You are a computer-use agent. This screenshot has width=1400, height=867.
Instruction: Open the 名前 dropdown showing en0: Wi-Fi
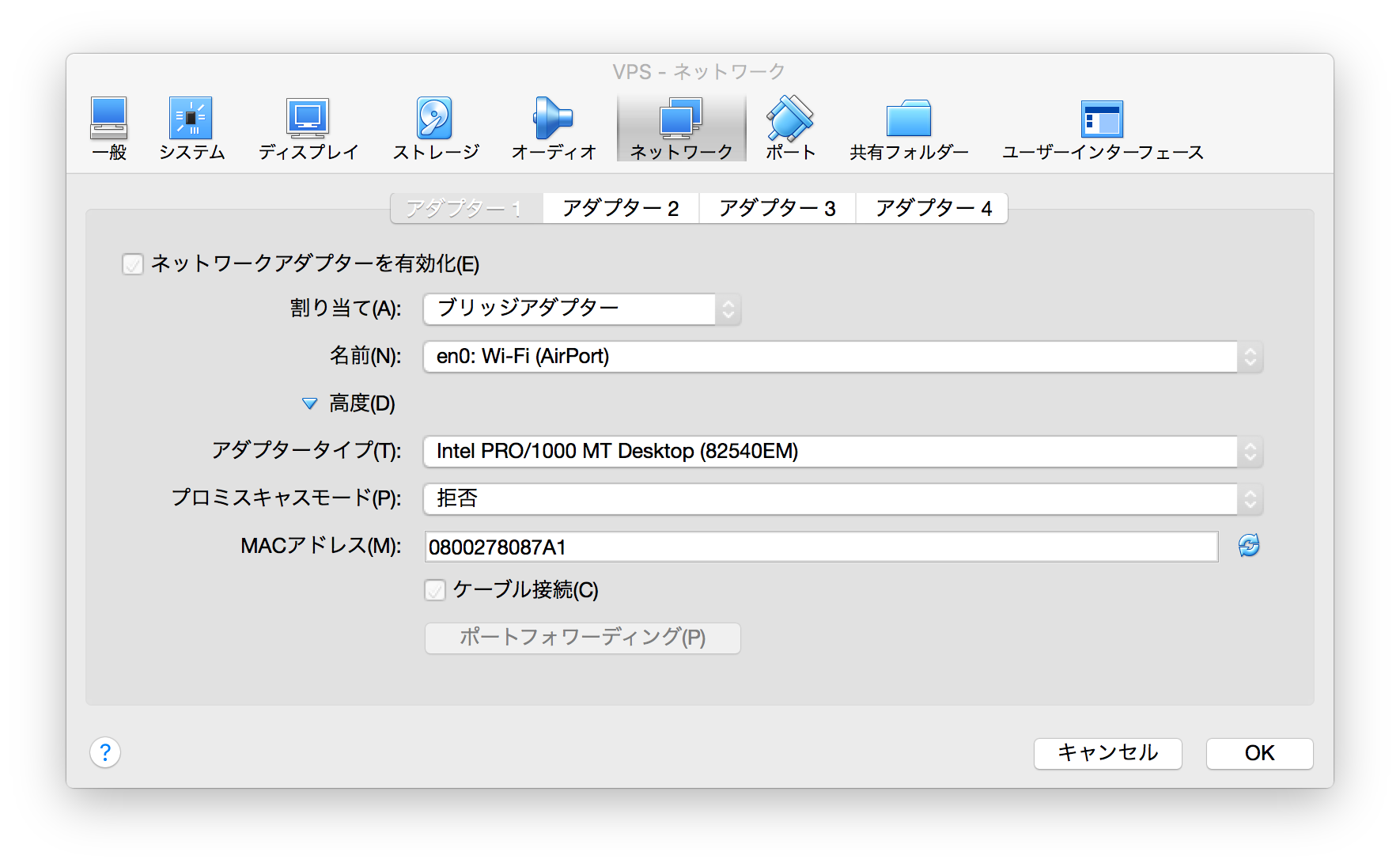coord(842,357)
